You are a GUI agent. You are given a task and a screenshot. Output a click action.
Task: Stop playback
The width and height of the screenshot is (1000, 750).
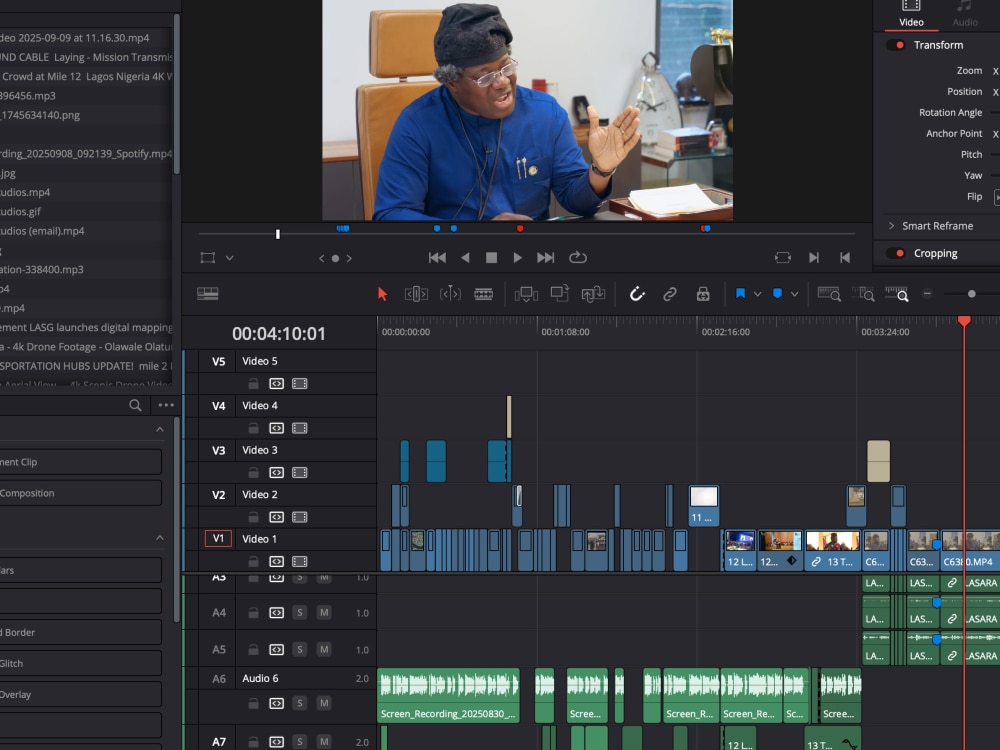pos(491,258)
